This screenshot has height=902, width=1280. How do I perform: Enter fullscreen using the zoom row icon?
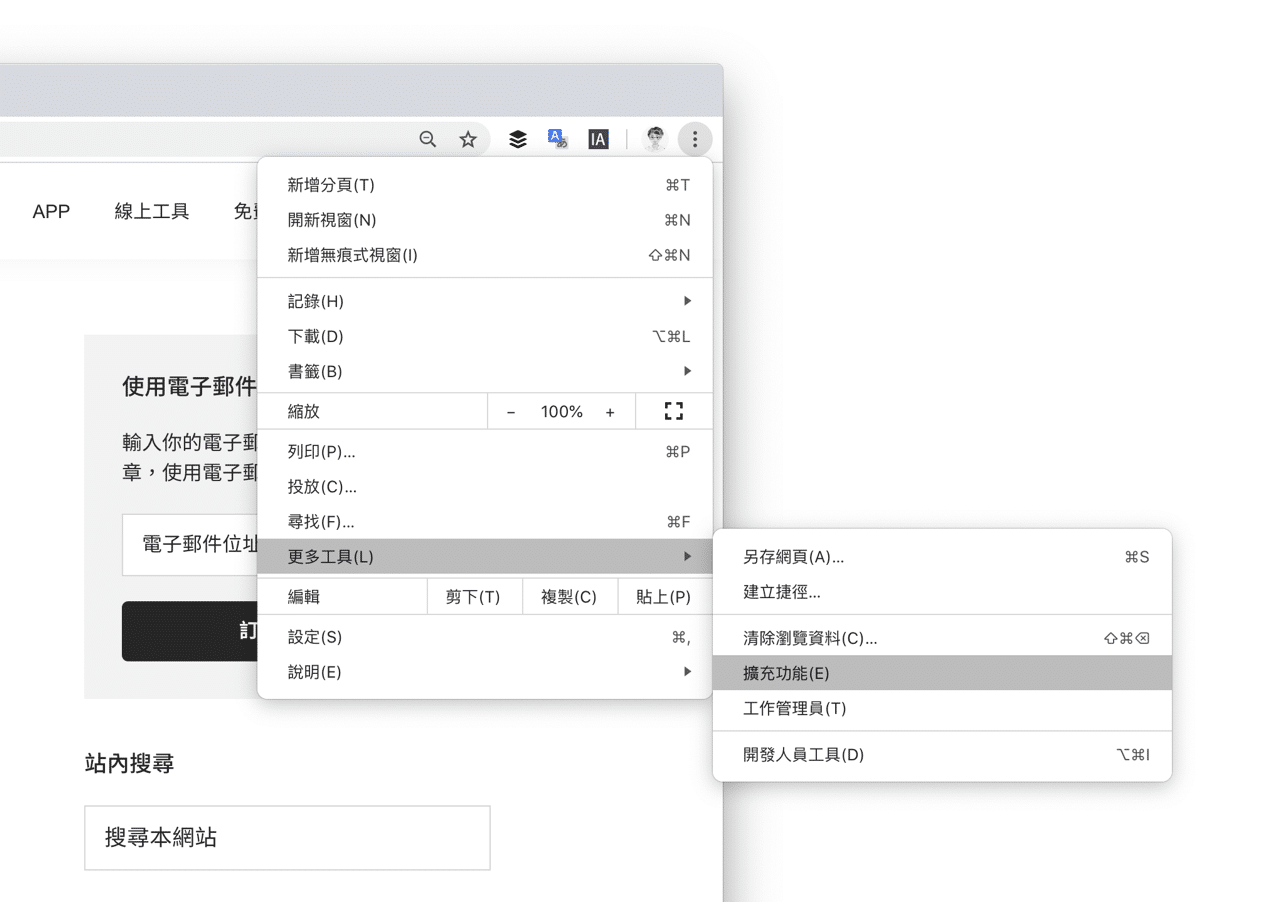point(674,411)
